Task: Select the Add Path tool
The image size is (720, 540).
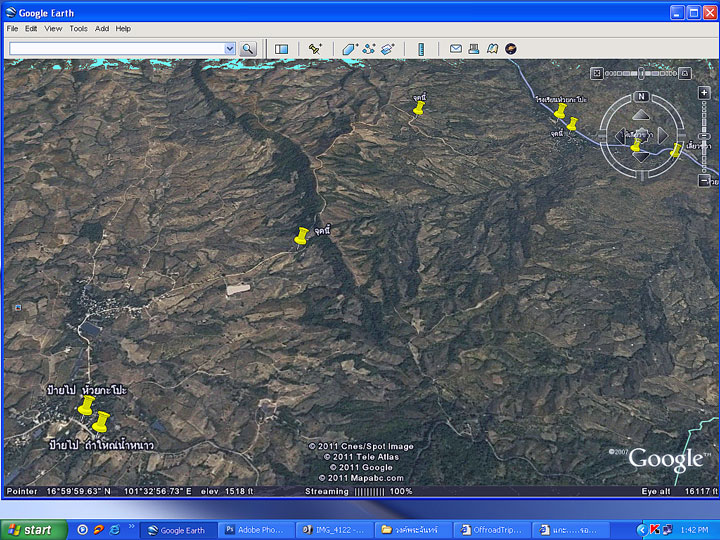Action: click(x=368, y=48)
